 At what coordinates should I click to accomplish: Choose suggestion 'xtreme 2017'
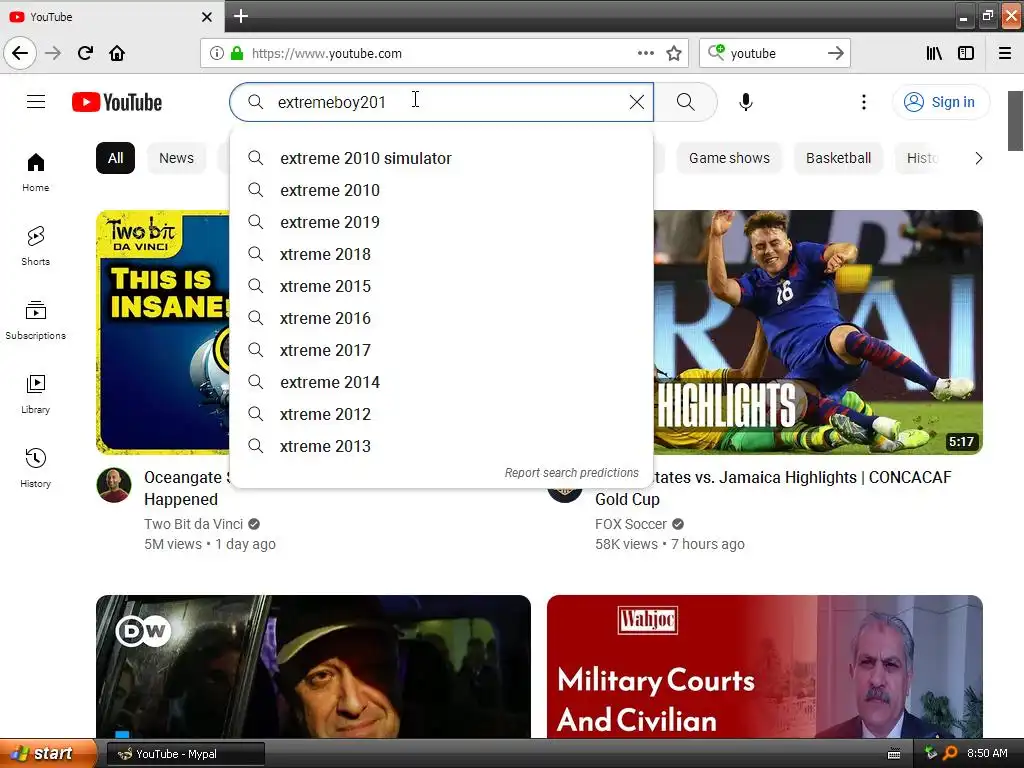click(x=441, y=350)
